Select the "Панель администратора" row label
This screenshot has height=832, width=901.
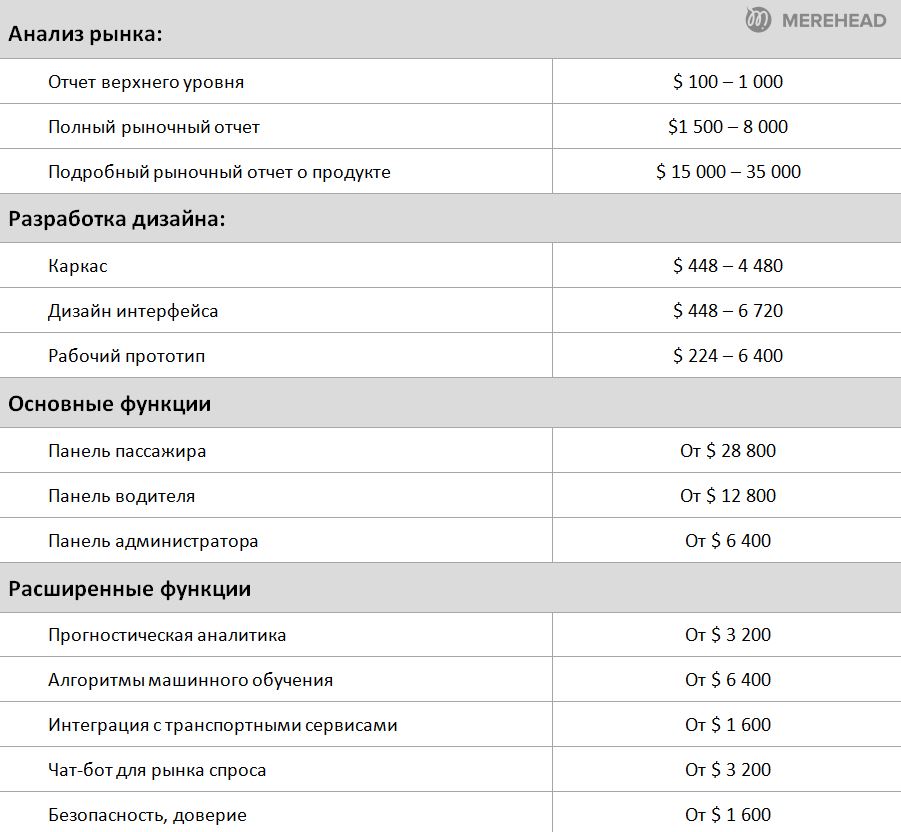pyautogui.click(x=153, y=541)
